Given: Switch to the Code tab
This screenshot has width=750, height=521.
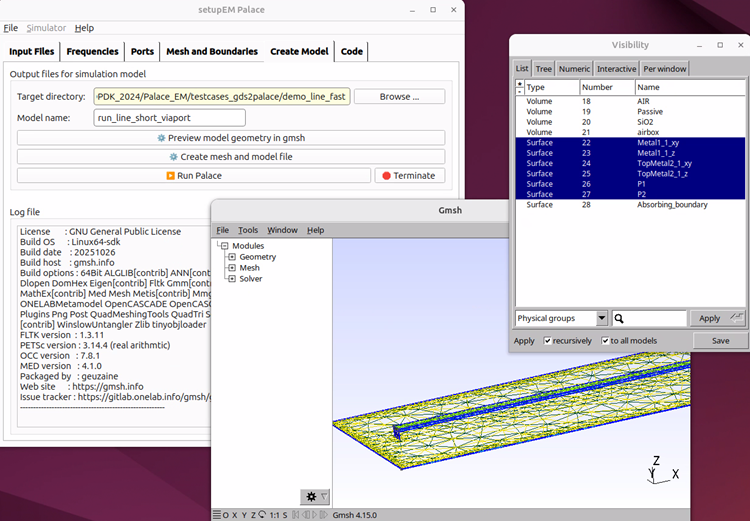Looking at the screenshot, I should tap(352, 51).
